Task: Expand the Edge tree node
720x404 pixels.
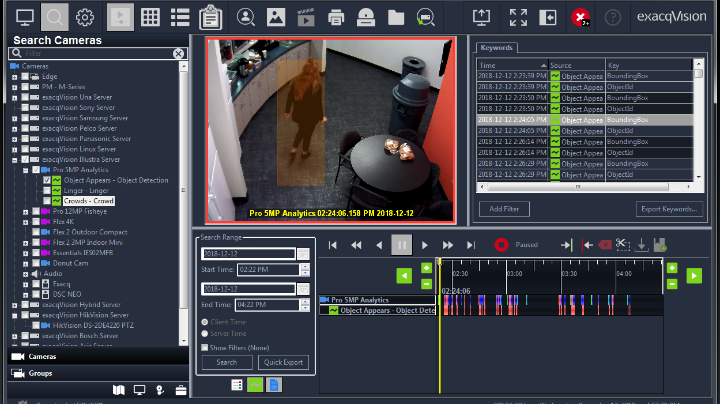Action: coord(15,77)
